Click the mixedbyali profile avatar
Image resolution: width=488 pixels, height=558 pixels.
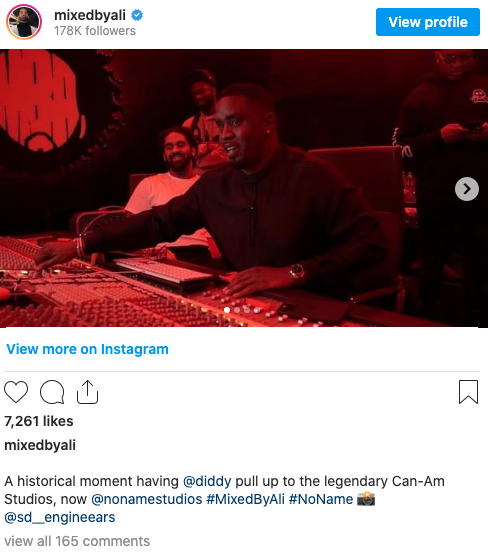click(24, 22)
